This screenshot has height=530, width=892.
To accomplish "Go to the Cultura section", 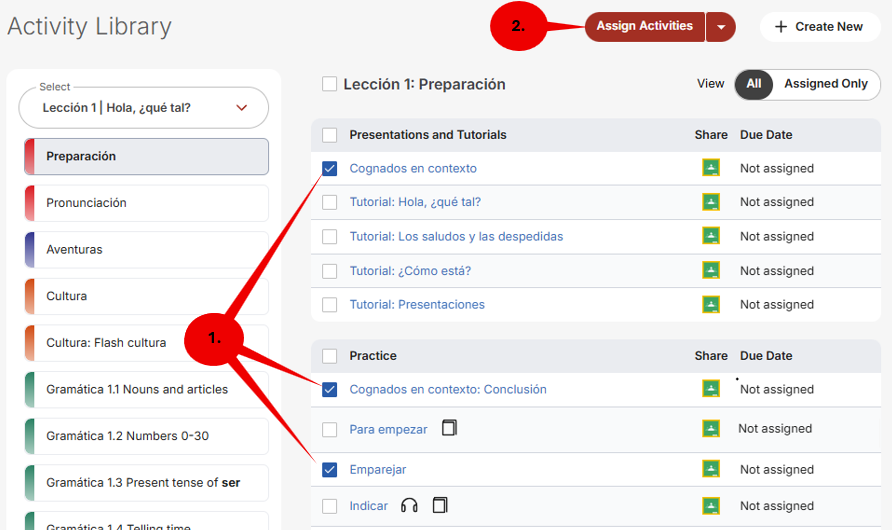I will [x=147, y=296].
